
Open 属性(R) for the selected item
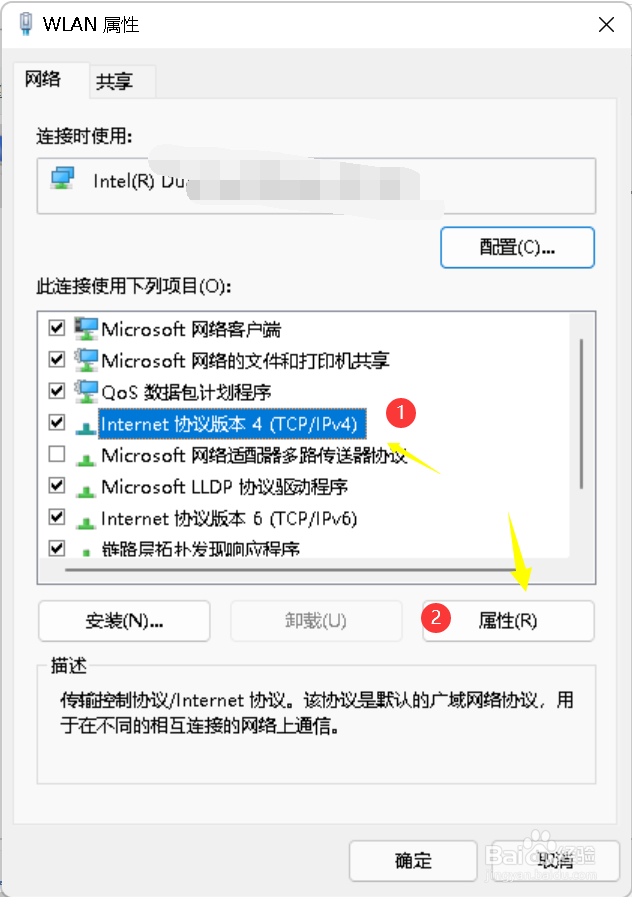coord(508,621)
